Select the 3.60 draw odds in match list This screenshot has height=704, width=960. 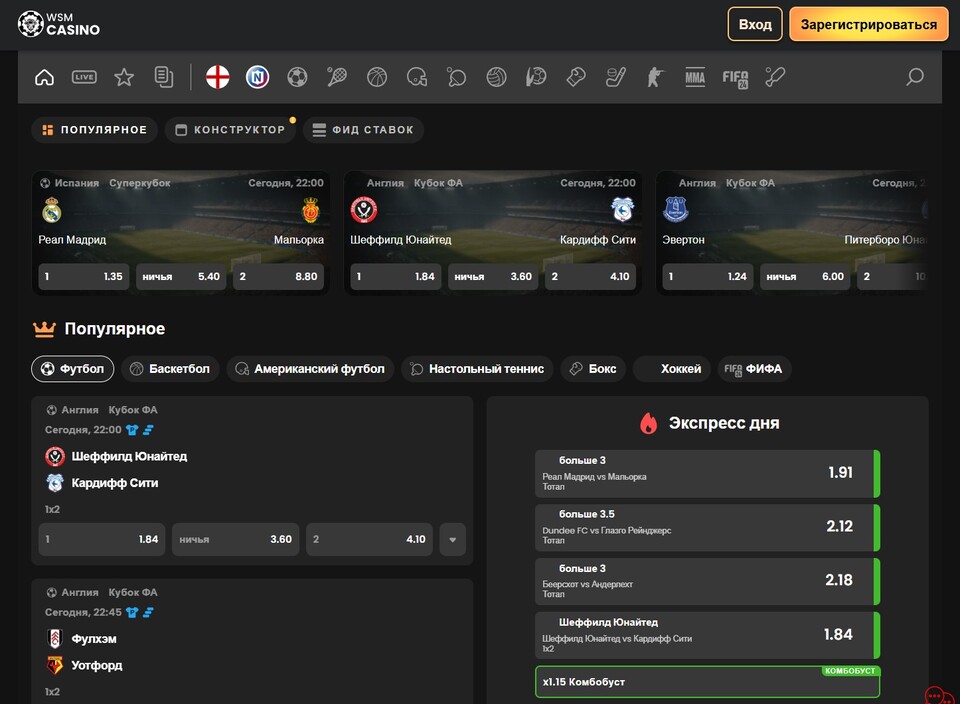(x=235, y=539)
